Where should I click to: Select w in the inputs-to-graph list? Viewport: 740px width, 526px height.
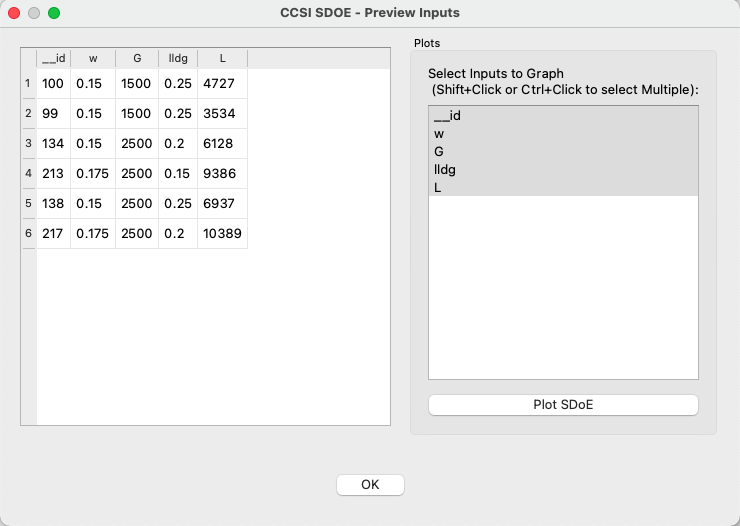[x=563, y=134]
